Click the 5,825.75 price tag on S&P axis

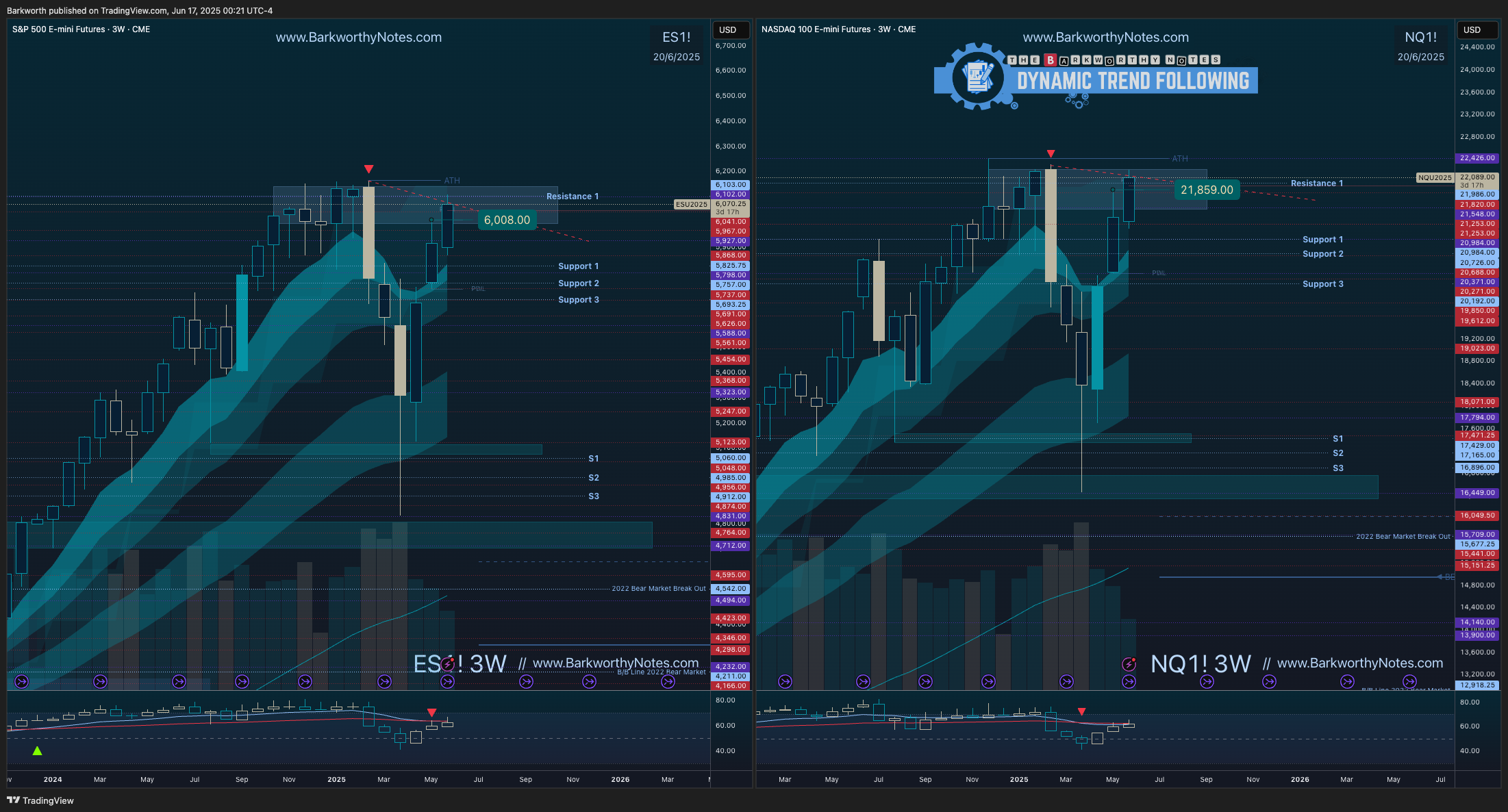coord(731,266)
